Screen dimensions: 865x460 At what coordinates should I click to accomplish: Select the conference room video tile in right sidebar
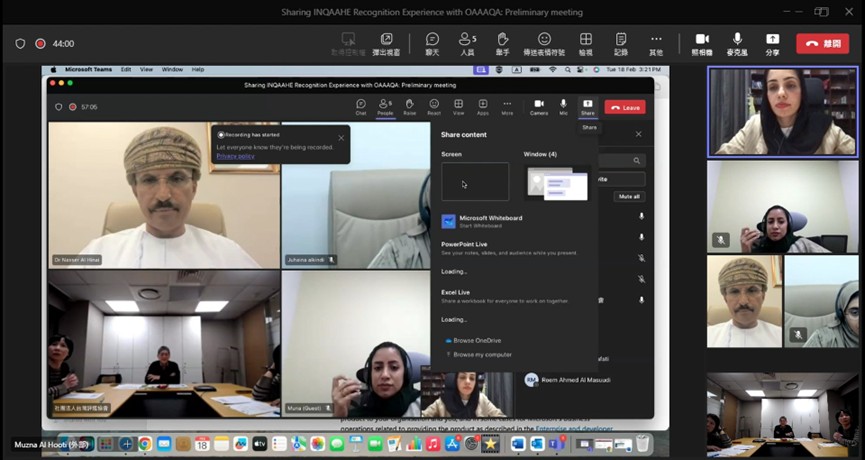click(783, 415)
